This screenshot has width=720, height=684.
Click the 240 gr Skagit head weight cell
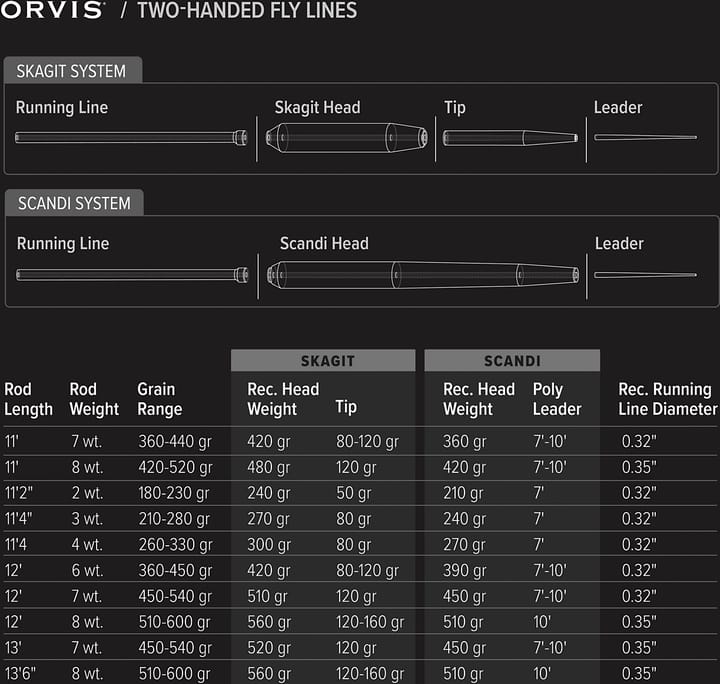pyautogui.click(x=269, y=493)
